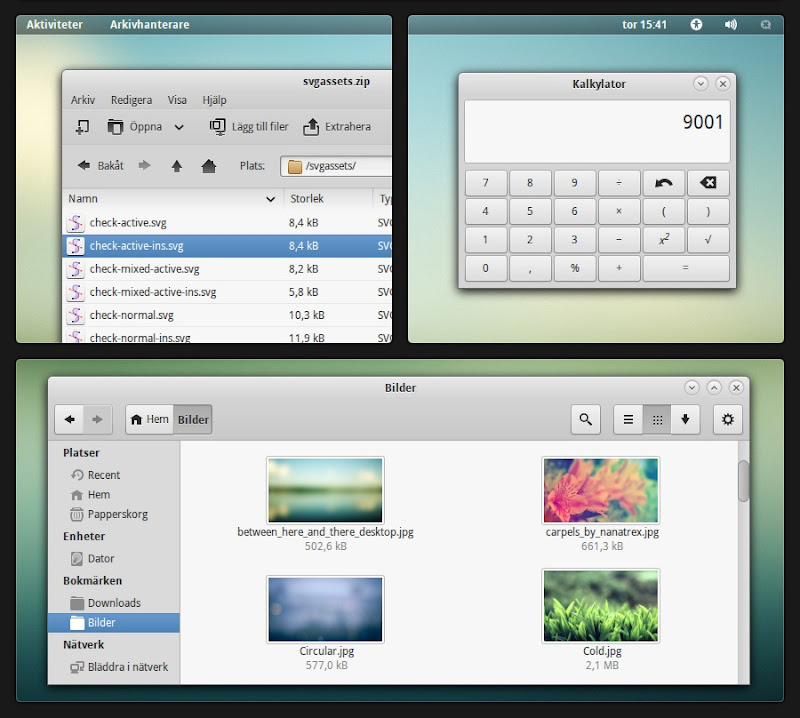Click the x squared button in Kalkylator

tap(663, 240)
